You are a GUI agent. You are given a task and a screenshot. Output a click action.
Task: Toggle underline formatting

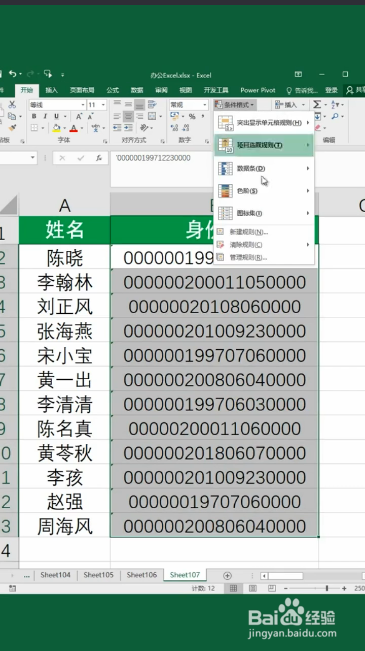click(56, 116)
